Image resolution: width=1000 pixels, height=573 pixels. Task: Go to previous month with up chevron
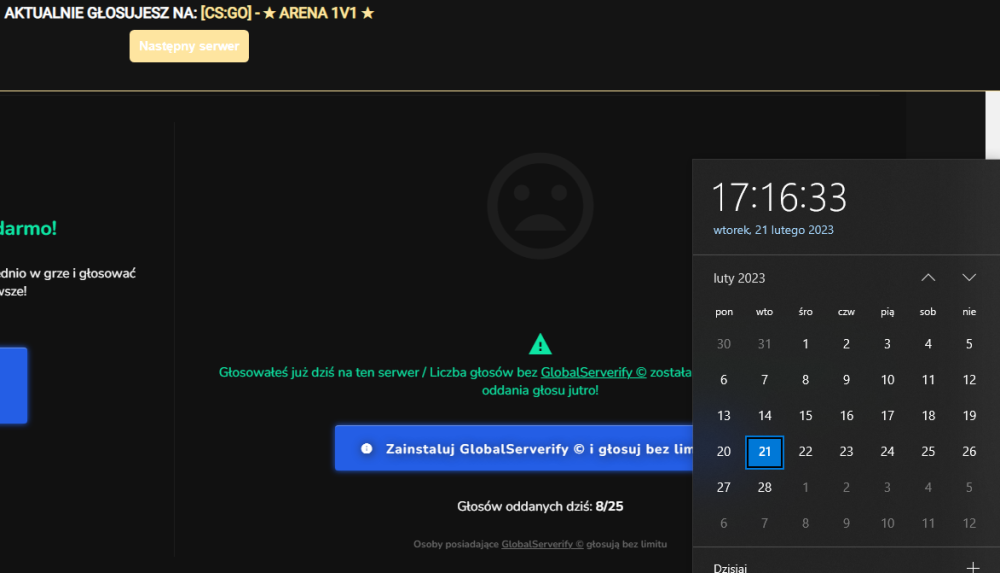click(x=928, y=278)
